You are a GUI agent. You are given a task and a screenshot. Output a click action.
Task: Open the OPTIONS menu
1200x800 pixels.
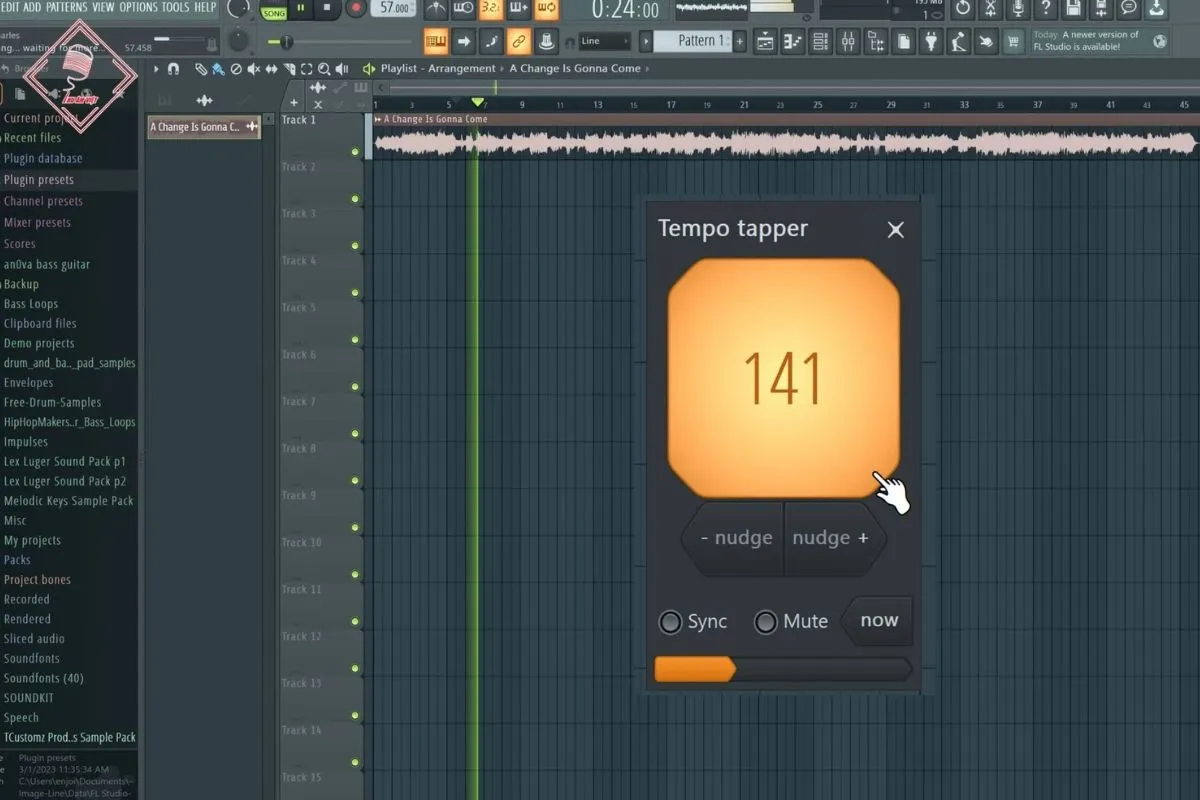click(138, 7)
